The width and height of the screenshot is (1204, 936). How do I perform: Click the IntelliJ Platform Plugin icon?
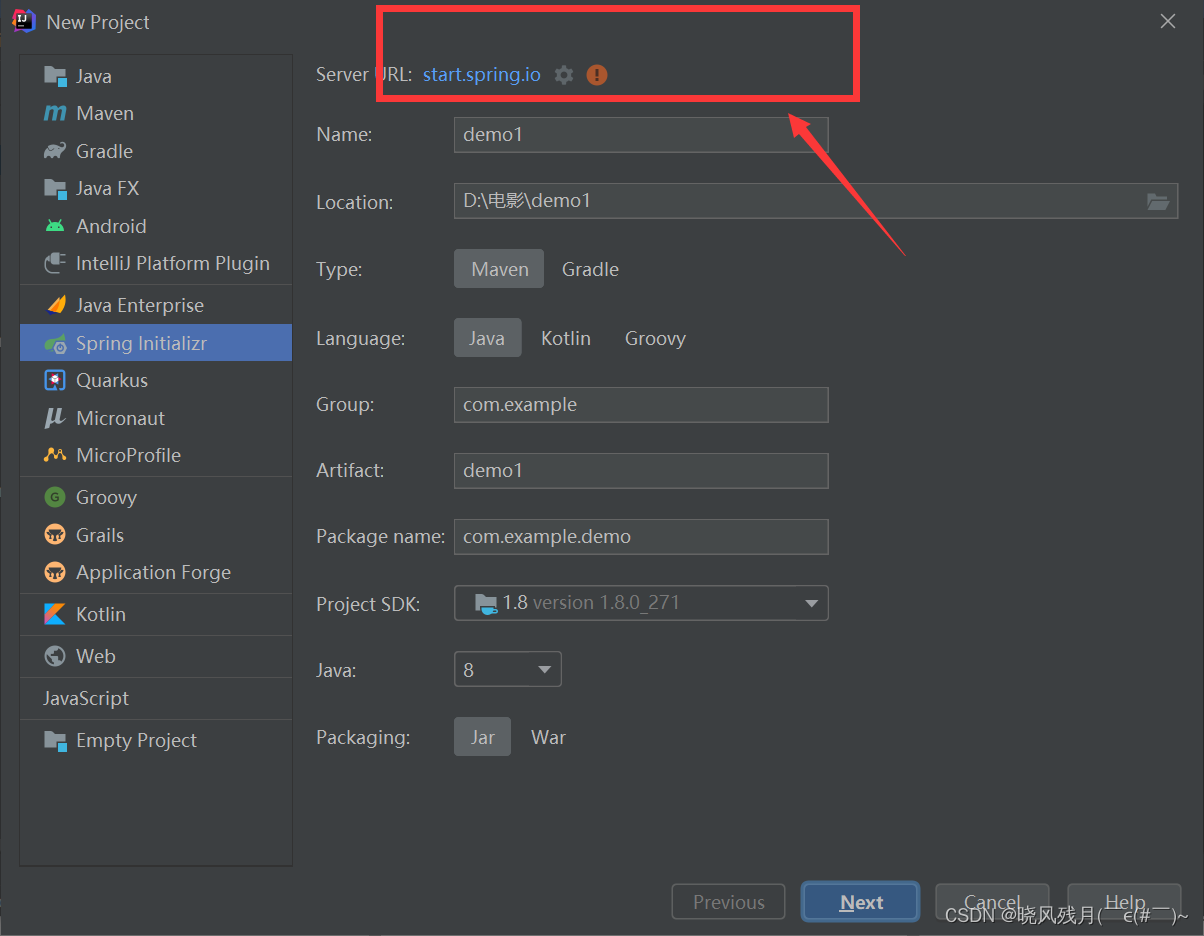tap(55, 263)
